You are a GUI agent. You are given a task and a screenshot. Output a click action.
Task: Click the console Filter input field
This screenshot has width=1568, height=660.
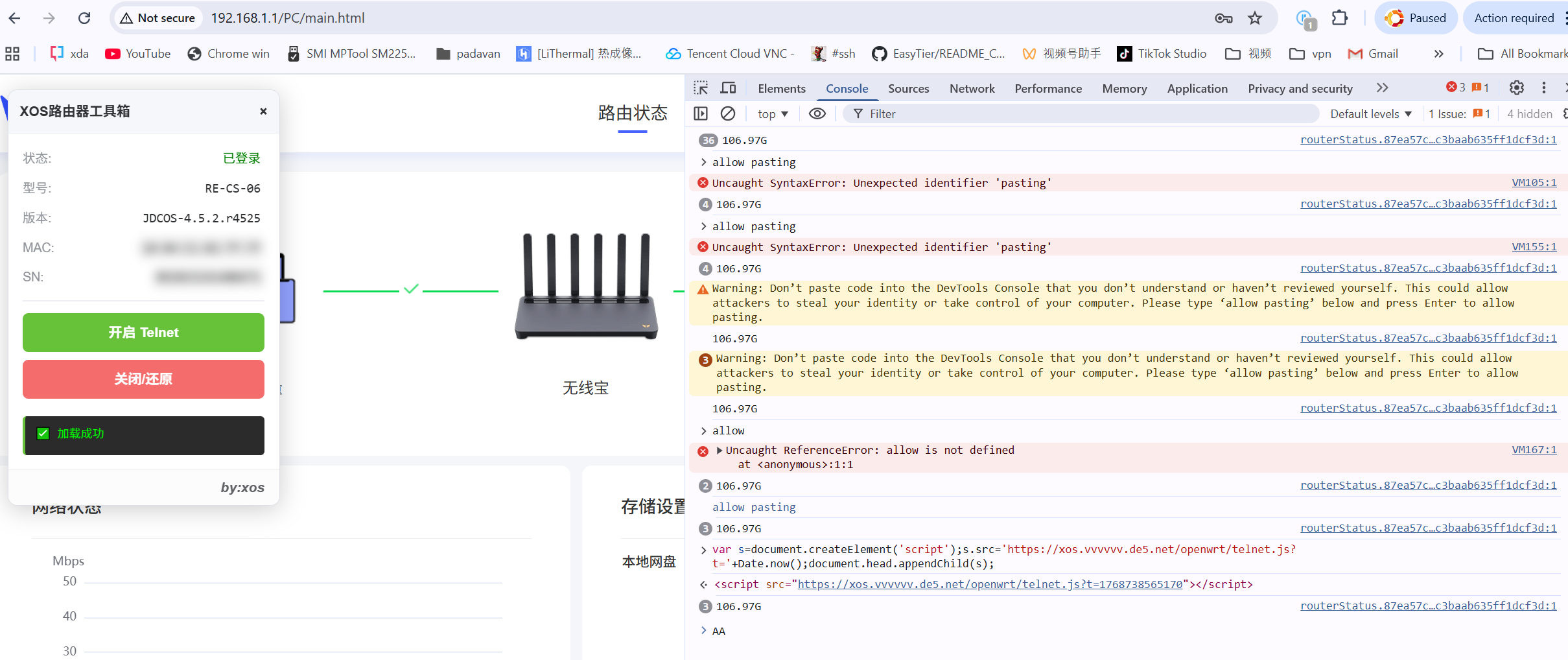(1089, 113)
